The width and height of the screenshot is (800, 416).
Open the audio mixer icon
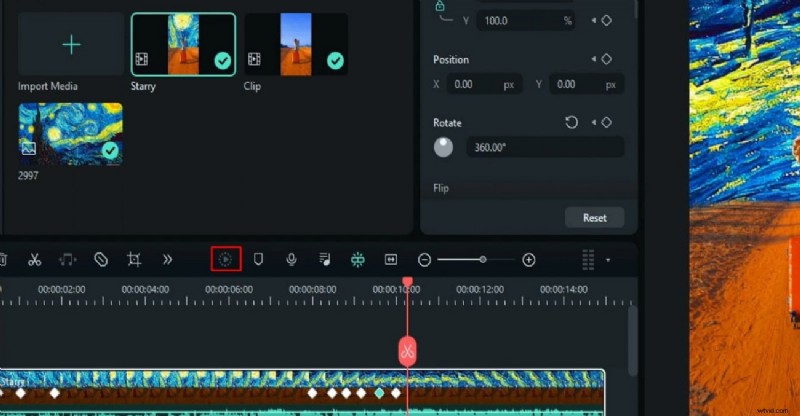coord(325,260)
